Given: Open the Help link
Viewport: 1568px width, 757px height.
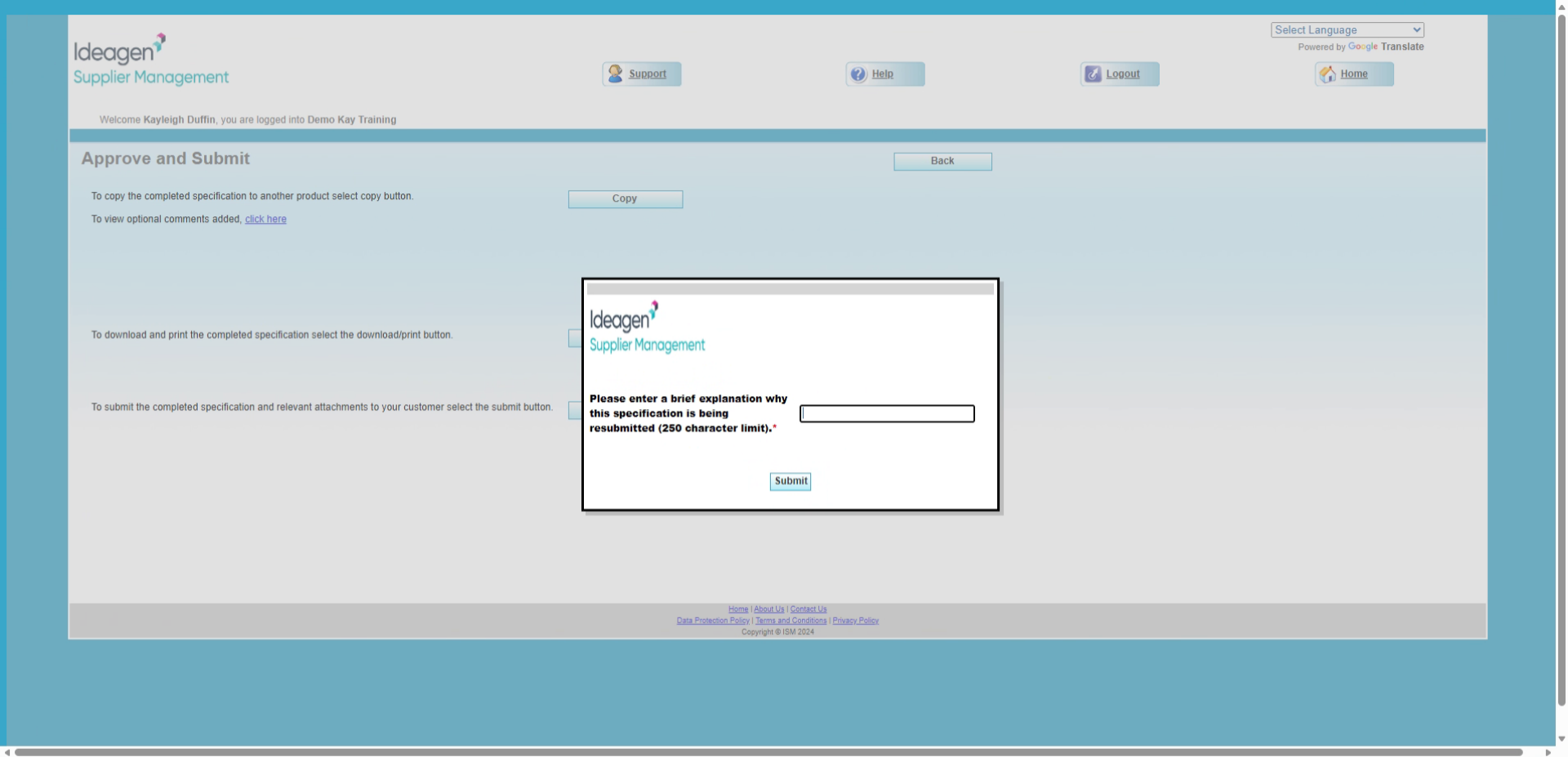Looking at the screenshot, I should point(882,73).
